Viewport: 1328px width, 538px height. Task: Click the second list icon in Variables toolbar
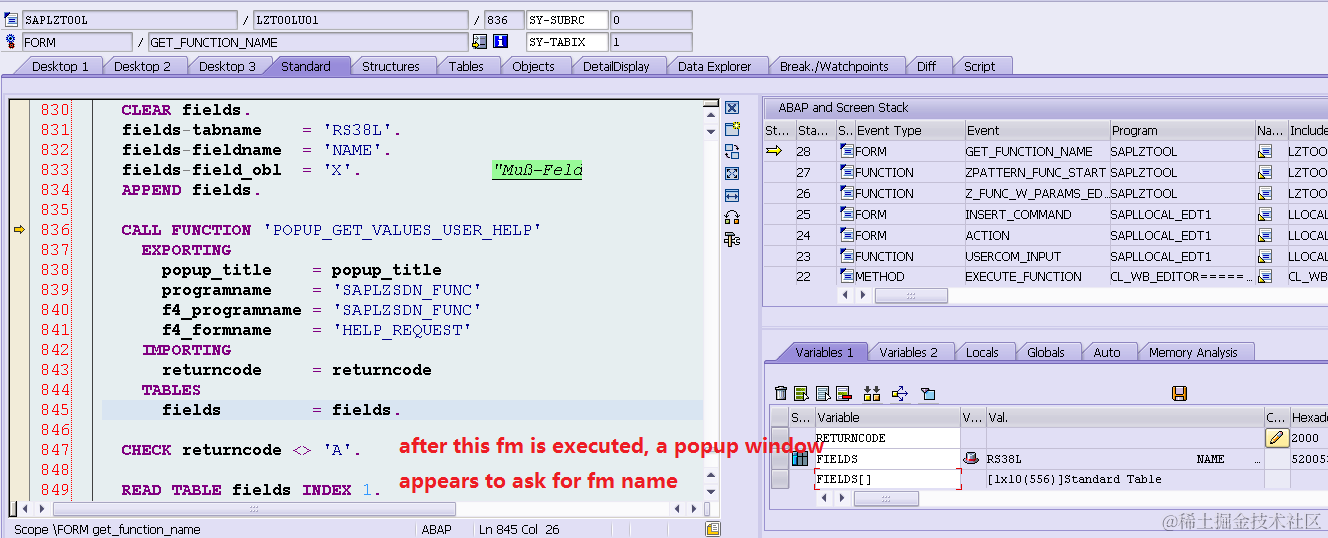tap(801, 394)
